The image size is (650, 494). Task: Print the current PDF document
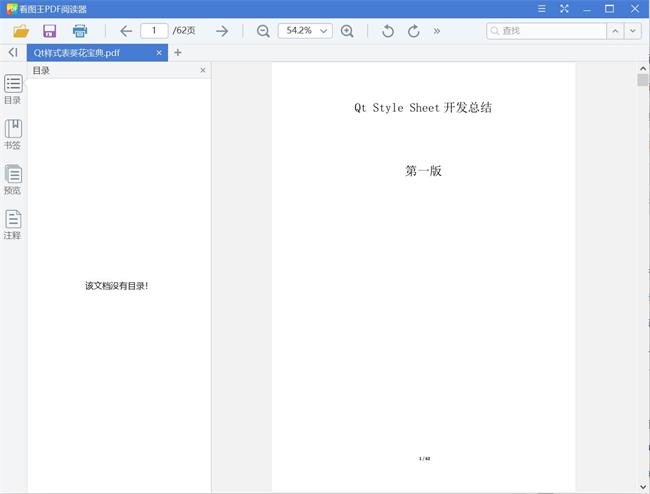(80, 31)
